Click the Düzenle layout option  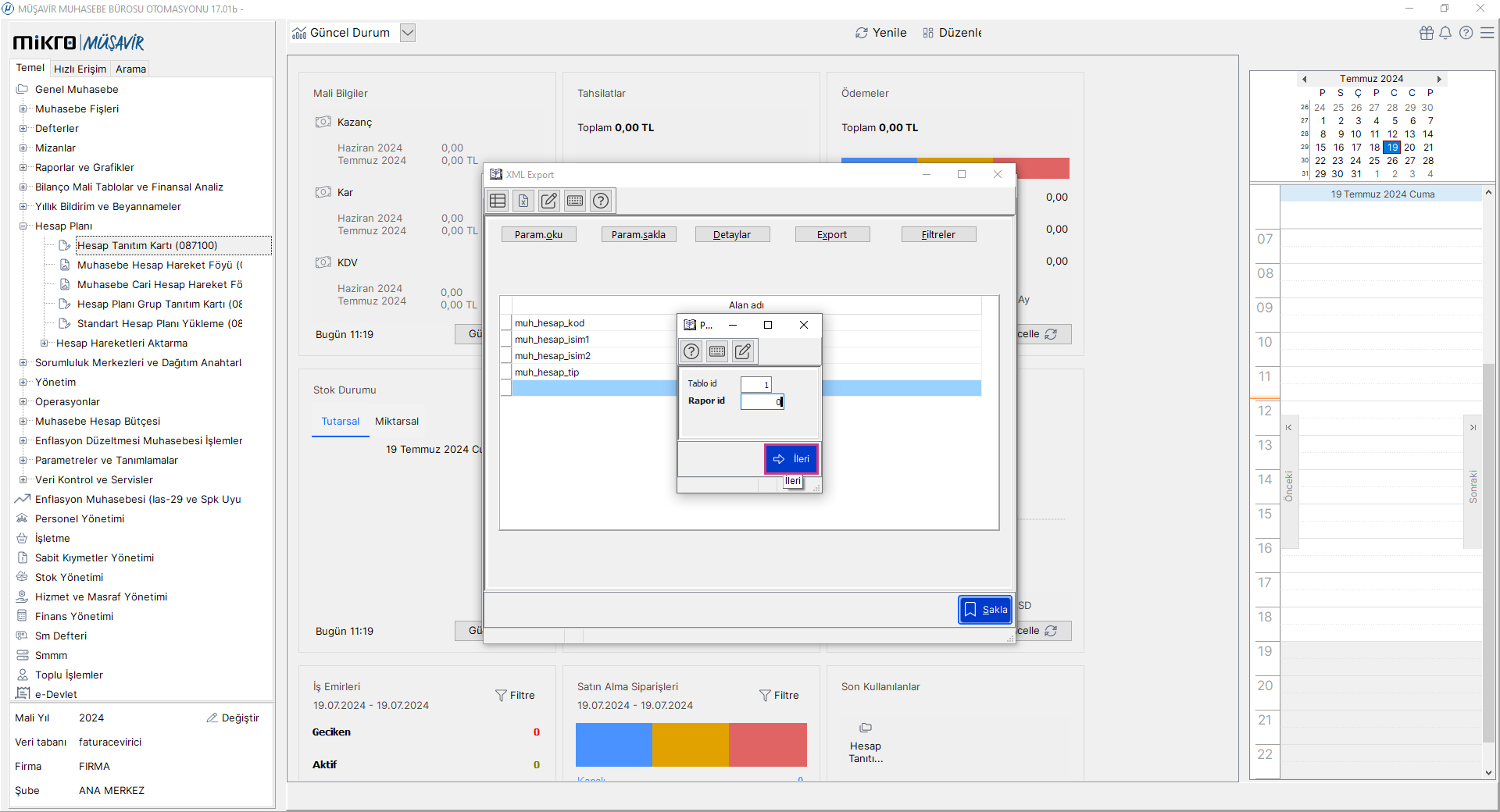coord(952,33)
